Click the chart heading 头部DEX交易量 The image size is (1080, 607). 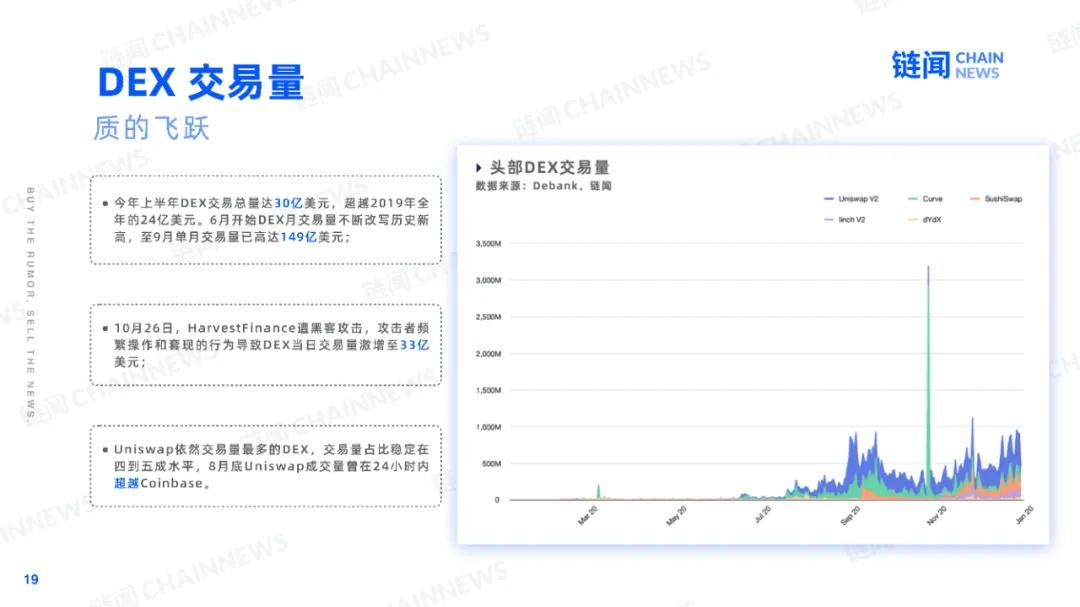coord(550,167)
